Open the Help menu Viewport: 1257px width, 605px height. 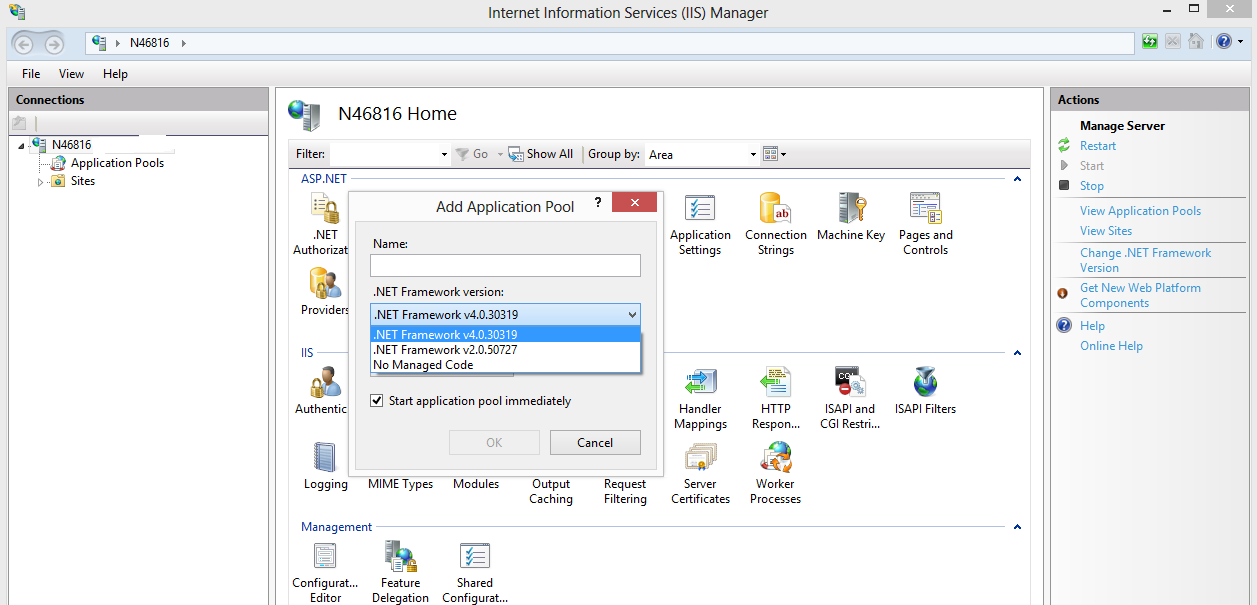(x=115, y=73)
